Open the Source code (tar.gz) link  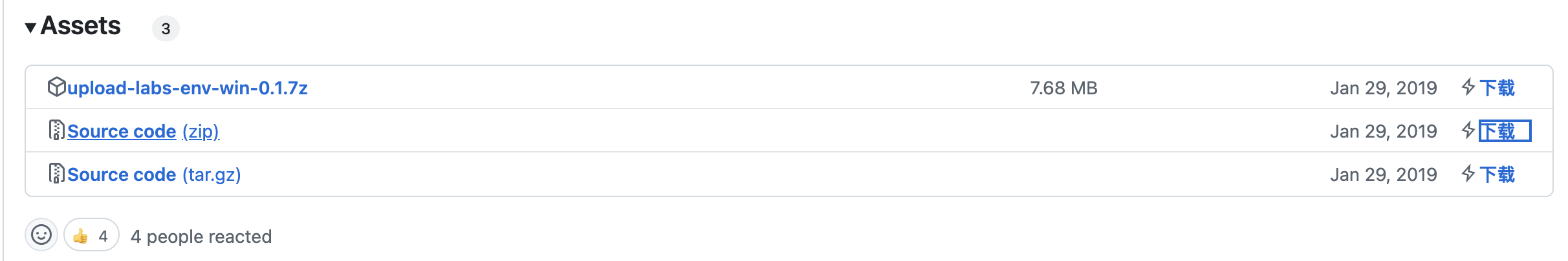click(154, 174)
